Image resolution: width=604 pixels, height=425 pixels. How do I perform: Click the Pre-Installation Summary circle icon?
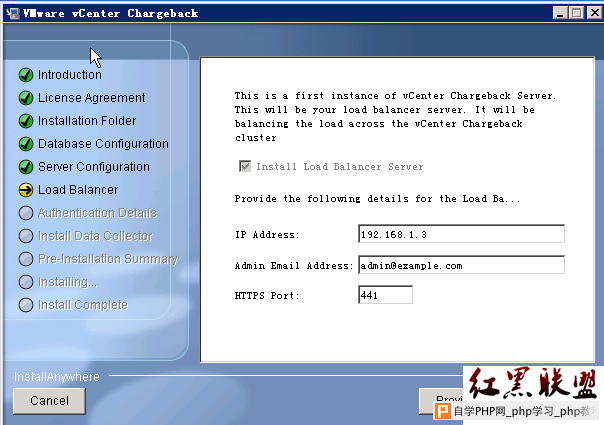(26, 259)
